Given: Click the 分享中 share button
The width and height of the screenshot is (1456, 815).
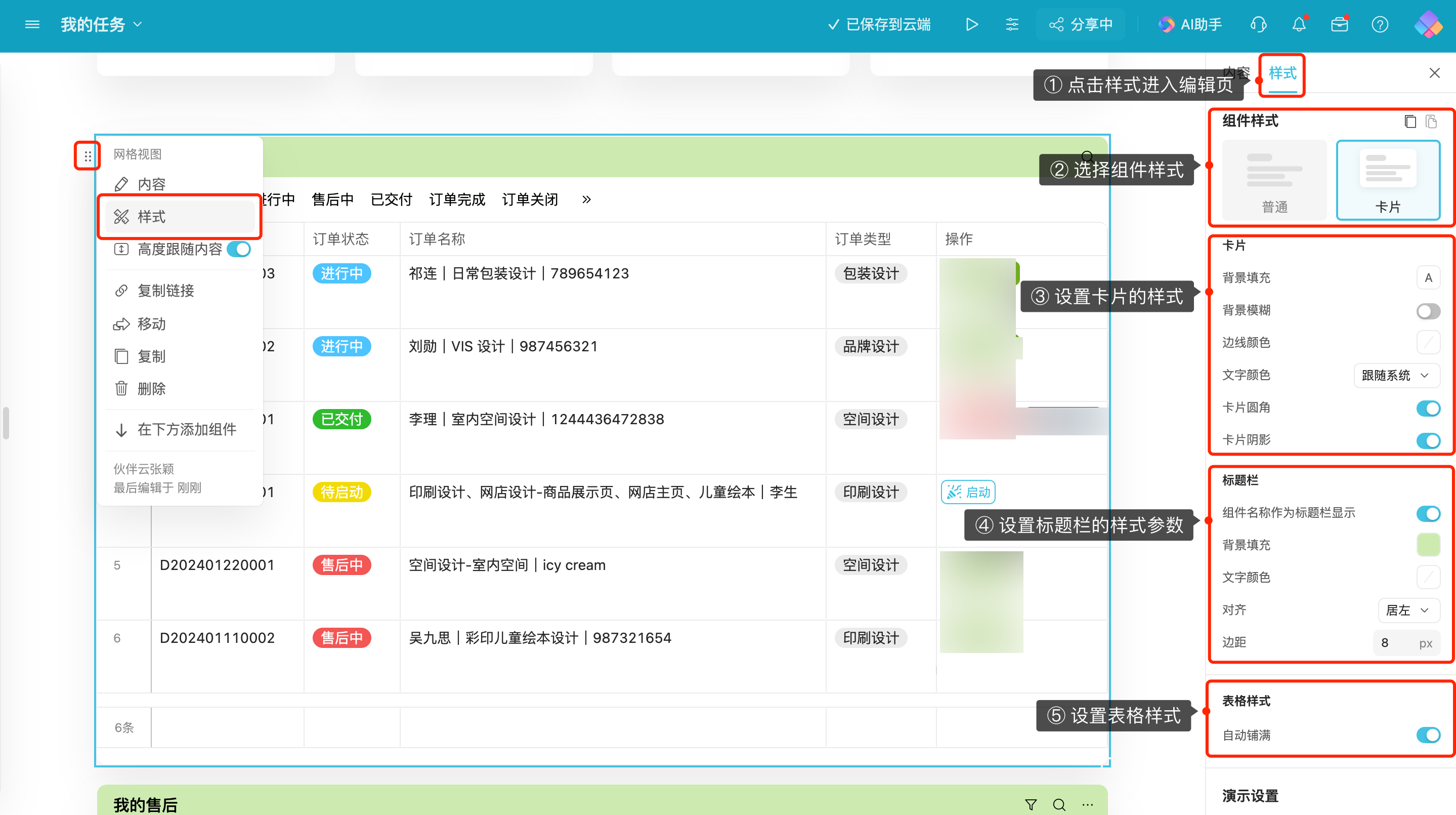Looking at the screenshot, I should (1080, 24).
